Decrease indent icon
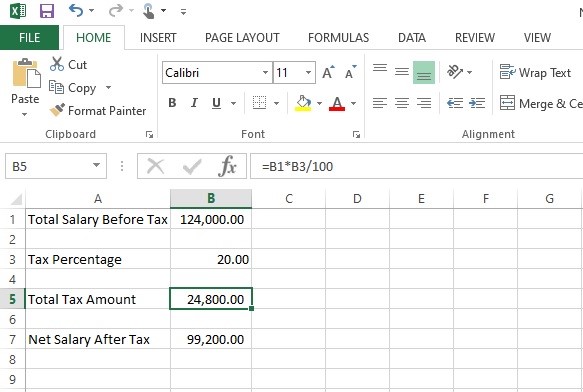 click(x=455, y=103)
